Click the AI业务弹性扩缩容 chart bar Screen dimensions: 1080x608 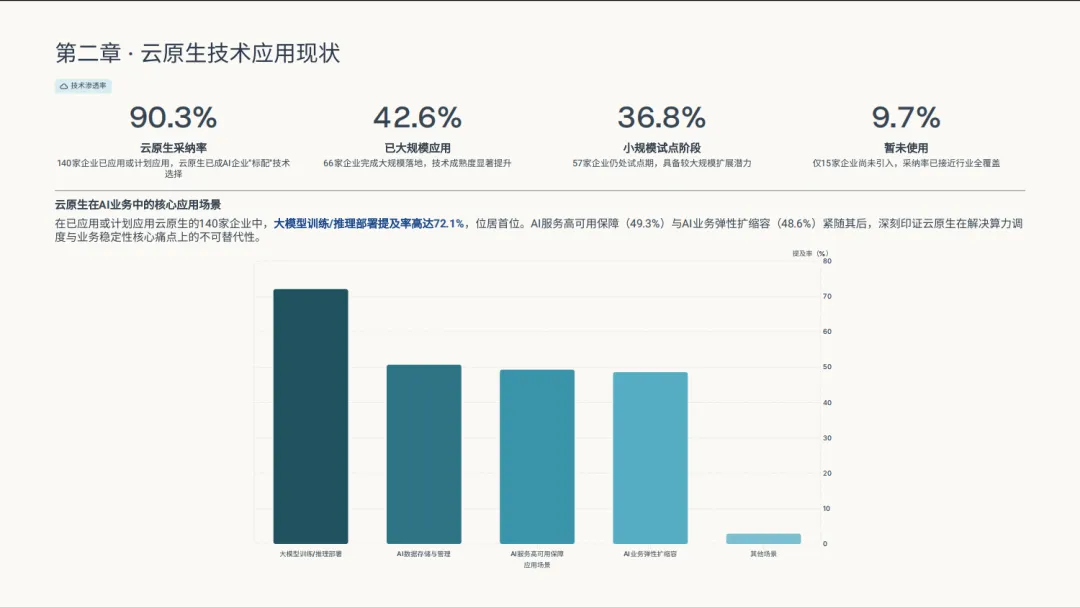point(650,458)
